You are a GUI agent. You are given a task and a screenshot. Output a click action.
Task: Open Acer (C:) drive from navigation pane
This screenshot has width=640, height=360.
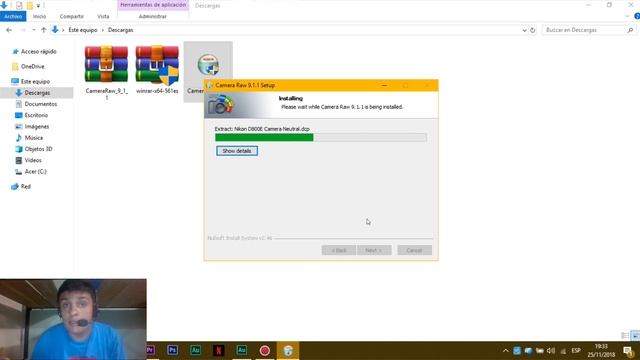coord(36,171)
